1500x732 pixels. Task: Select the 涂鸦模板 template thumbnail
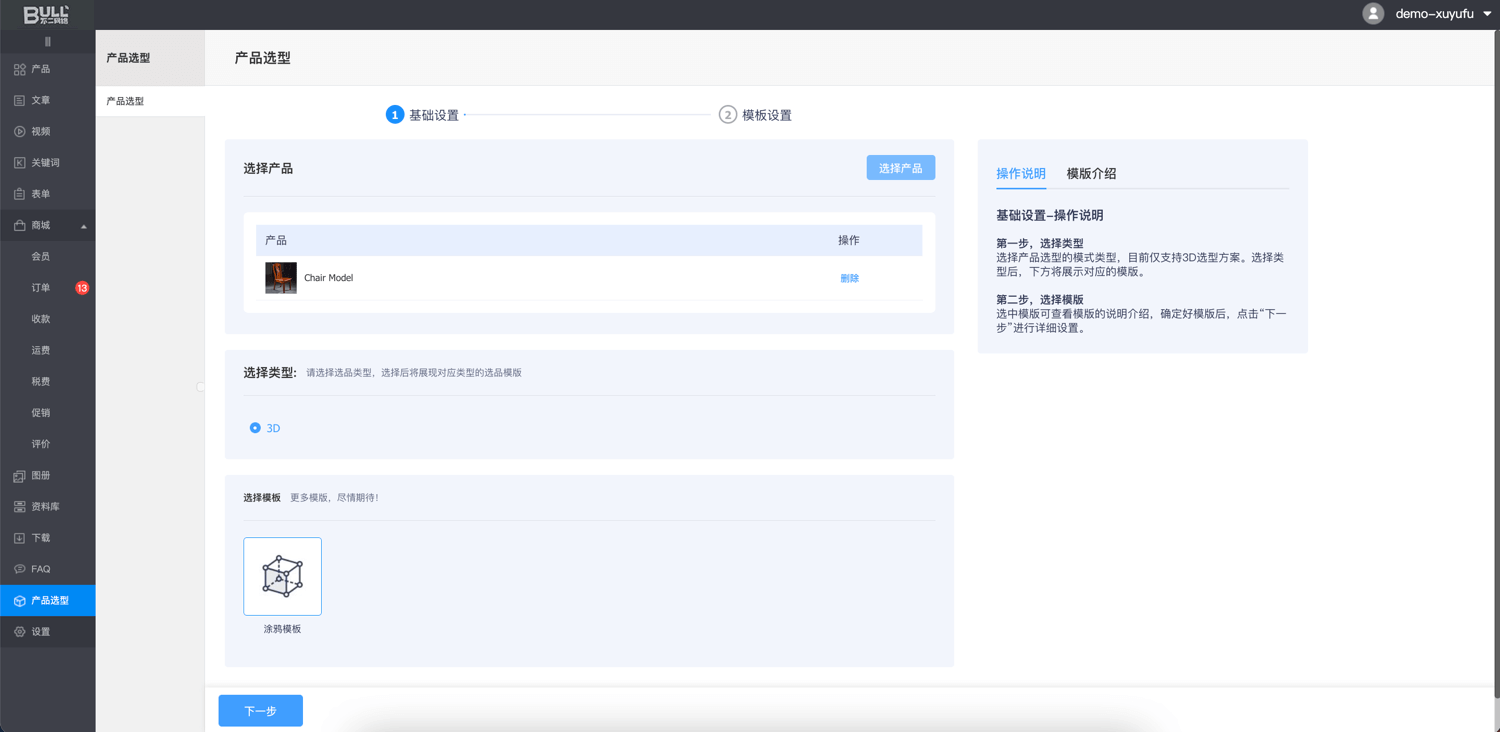coord(282,576)
